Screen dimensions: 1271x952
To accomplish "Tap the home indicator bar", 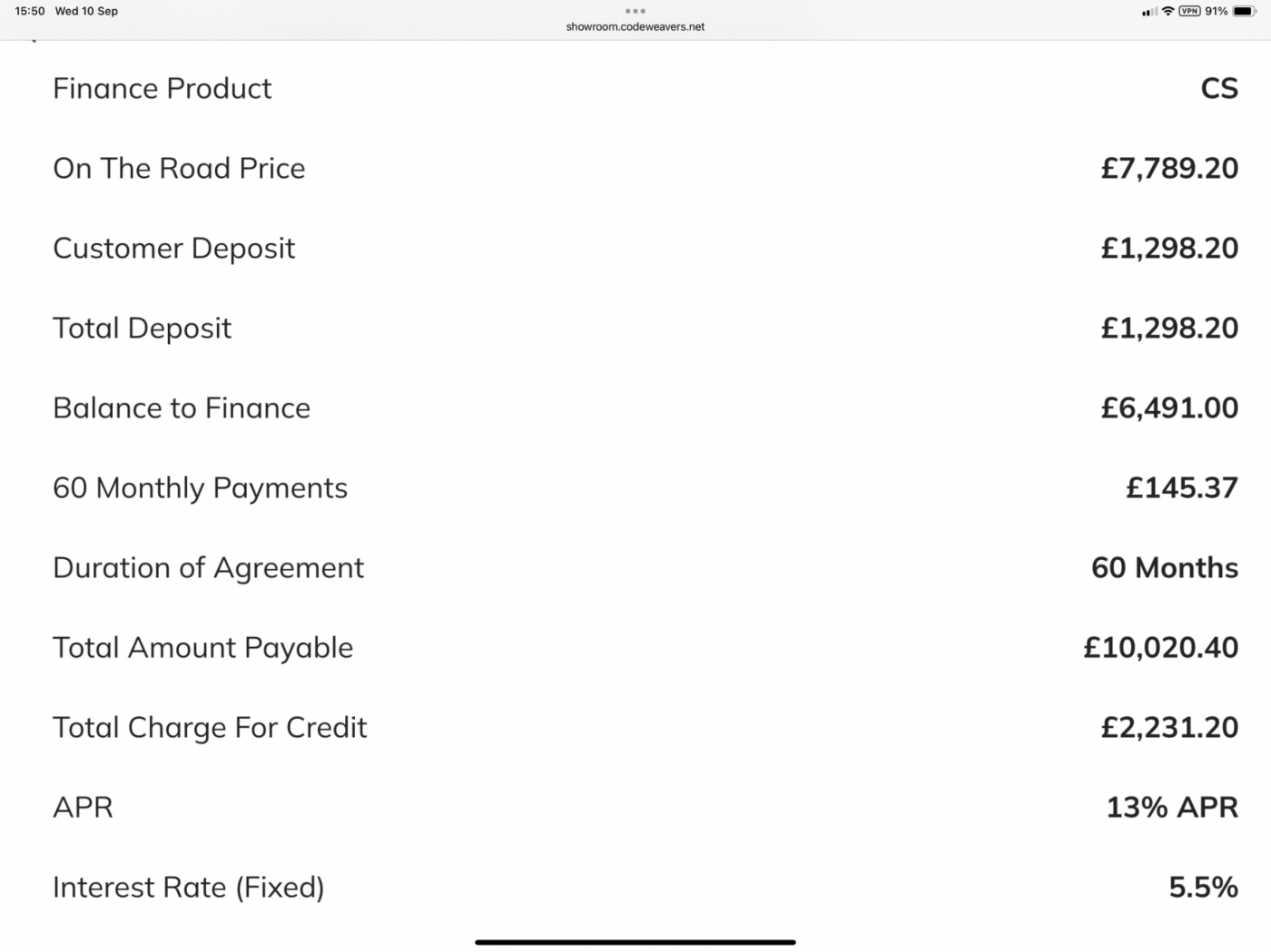I will pyautogui.click(x=635, y=942).
